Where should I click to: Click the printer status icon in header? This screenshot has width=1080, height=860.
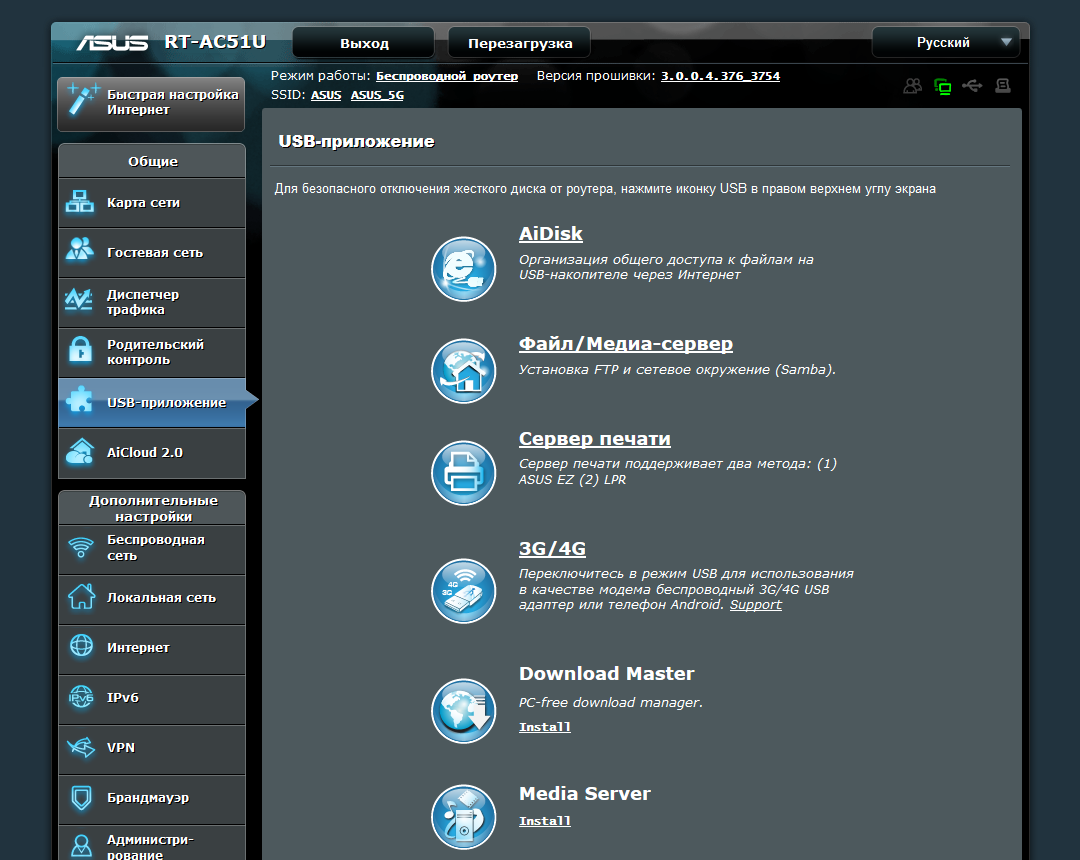[1003, 86]
